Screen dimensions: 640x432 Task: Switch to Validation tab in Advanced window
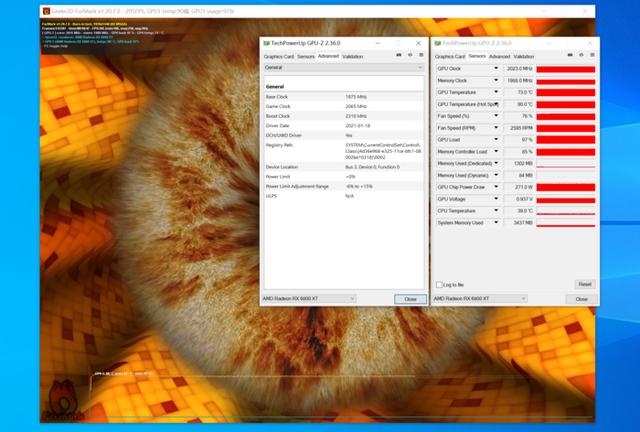353,56
